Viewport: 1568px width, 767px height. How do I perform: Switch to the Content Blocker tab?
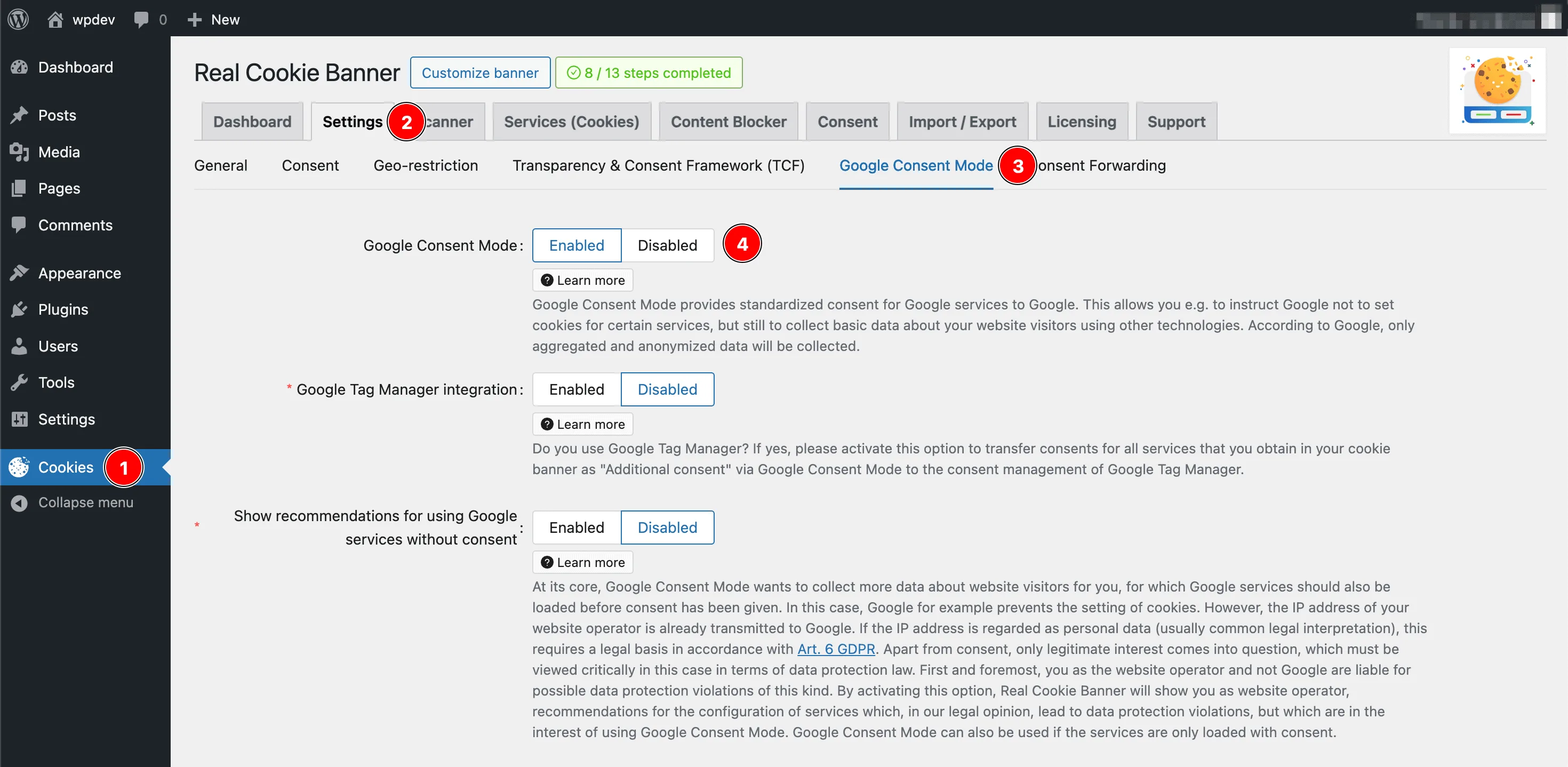(x=728, y=122)
